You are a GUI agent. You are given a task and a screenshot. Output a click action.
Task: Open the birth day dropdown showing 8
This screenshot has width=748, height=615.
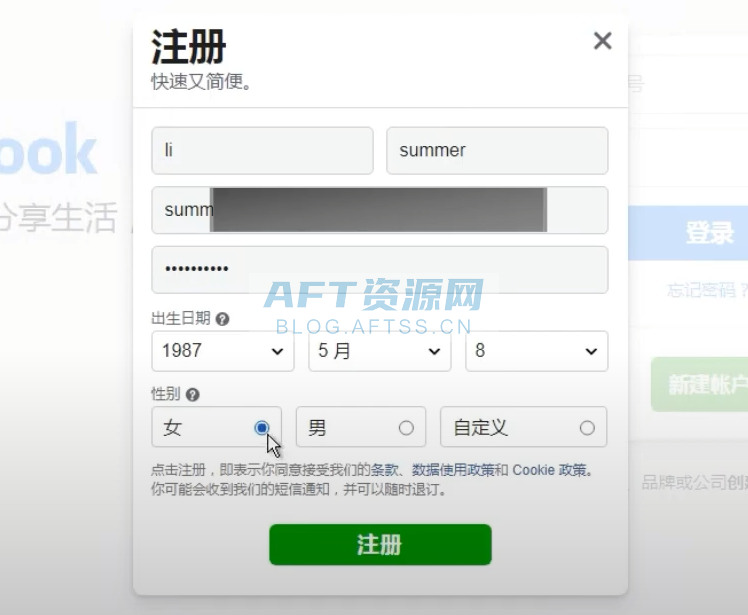point(537,351)
